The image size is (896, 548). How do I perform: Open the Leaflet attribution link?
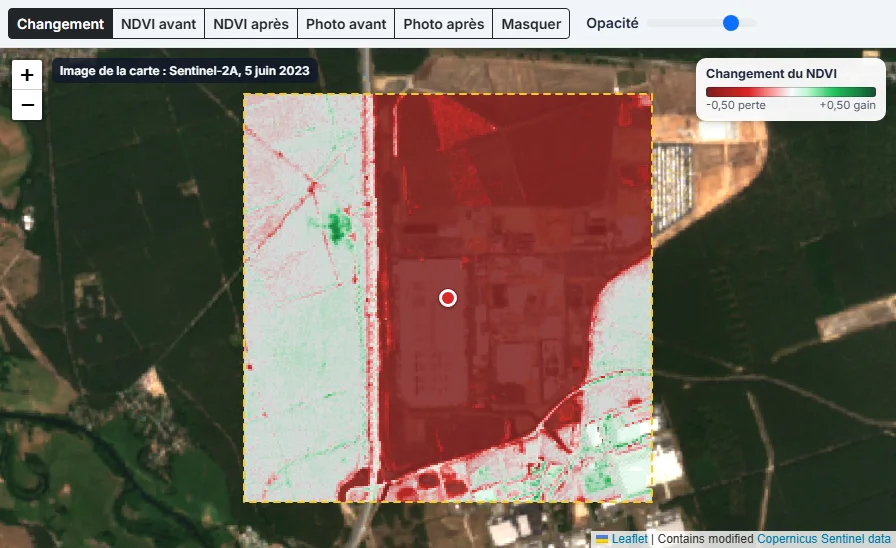(x=630, y=539)
